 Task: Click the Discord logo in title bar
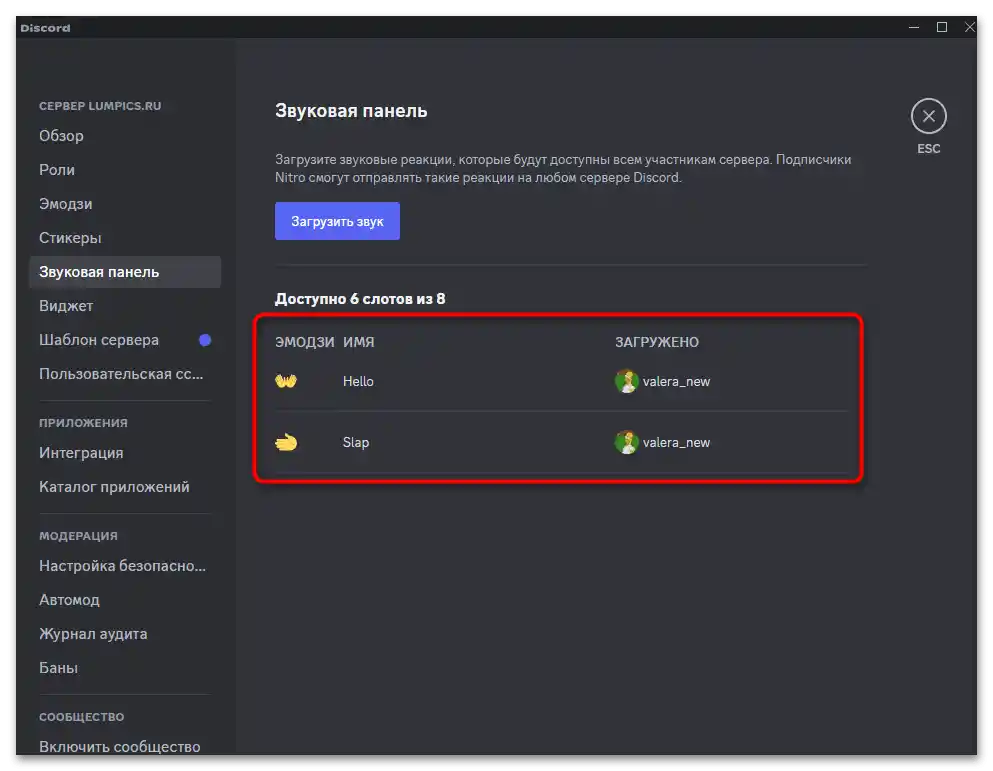pos(45,28)
